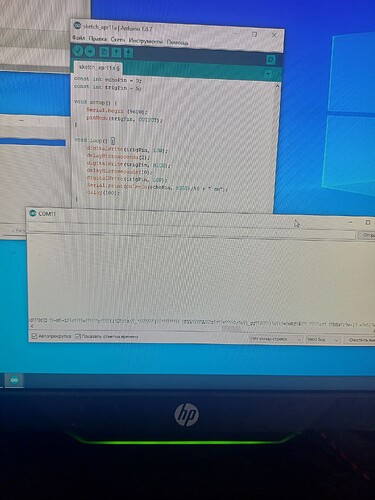This screenshot has height=500, width=375.
Task: Click Arduino logo in COM11 title bar
Action: pos(33,213)
